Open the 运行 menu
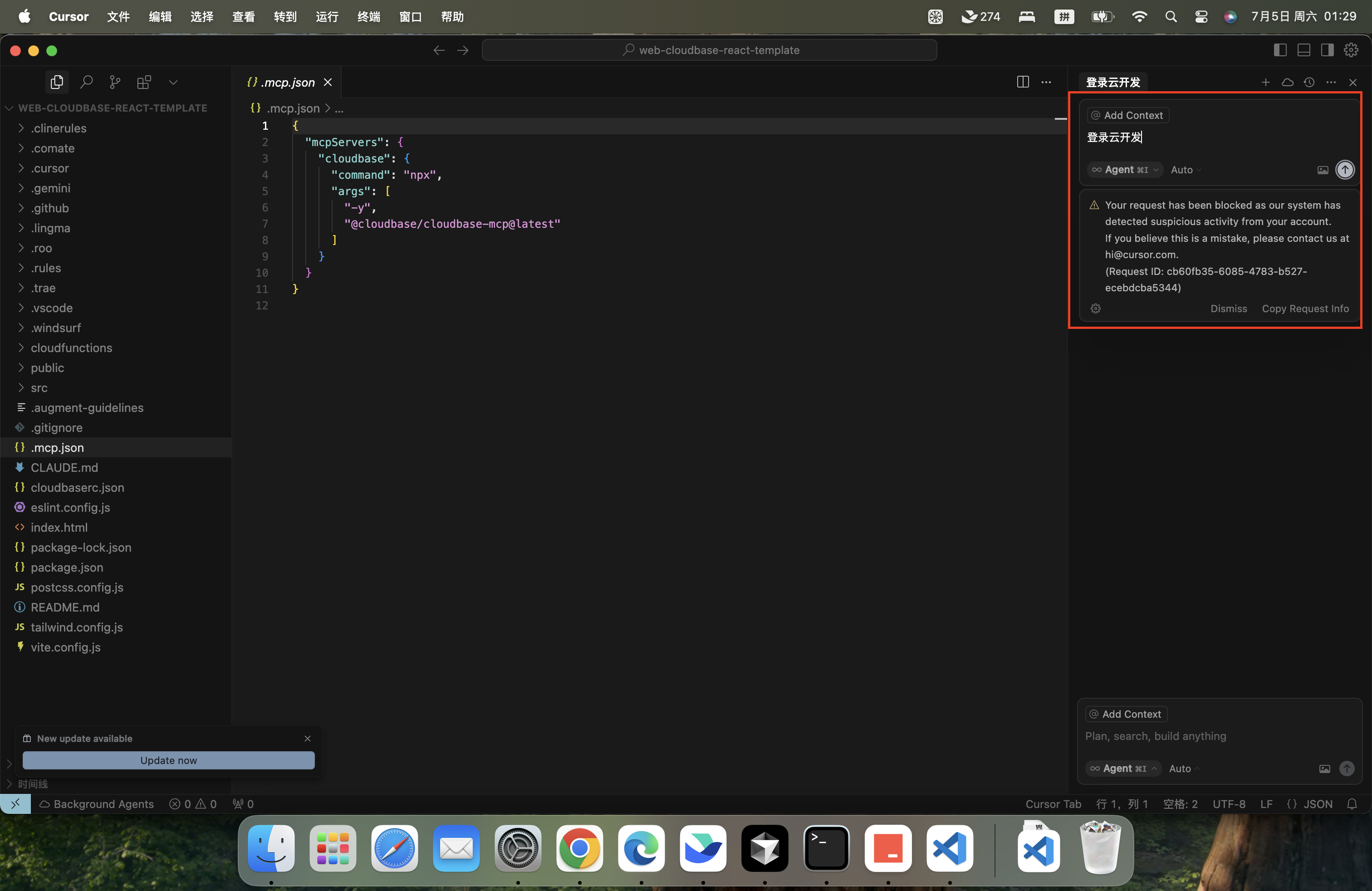Viewport: 1372px width, 891px height. [x=327, y=16]
